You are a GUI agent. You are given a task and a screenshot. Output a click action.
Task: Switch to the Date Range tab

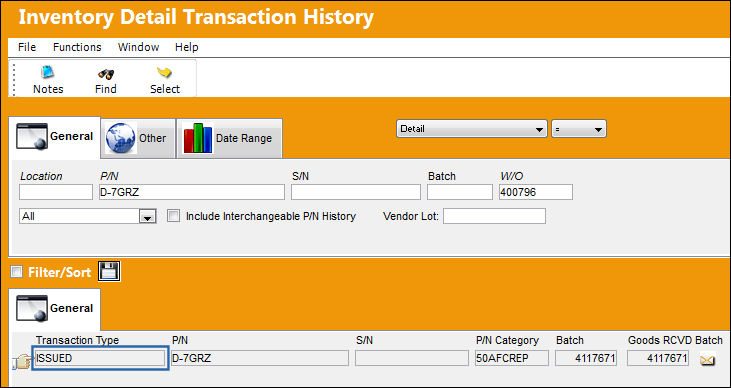click(229, 138)
